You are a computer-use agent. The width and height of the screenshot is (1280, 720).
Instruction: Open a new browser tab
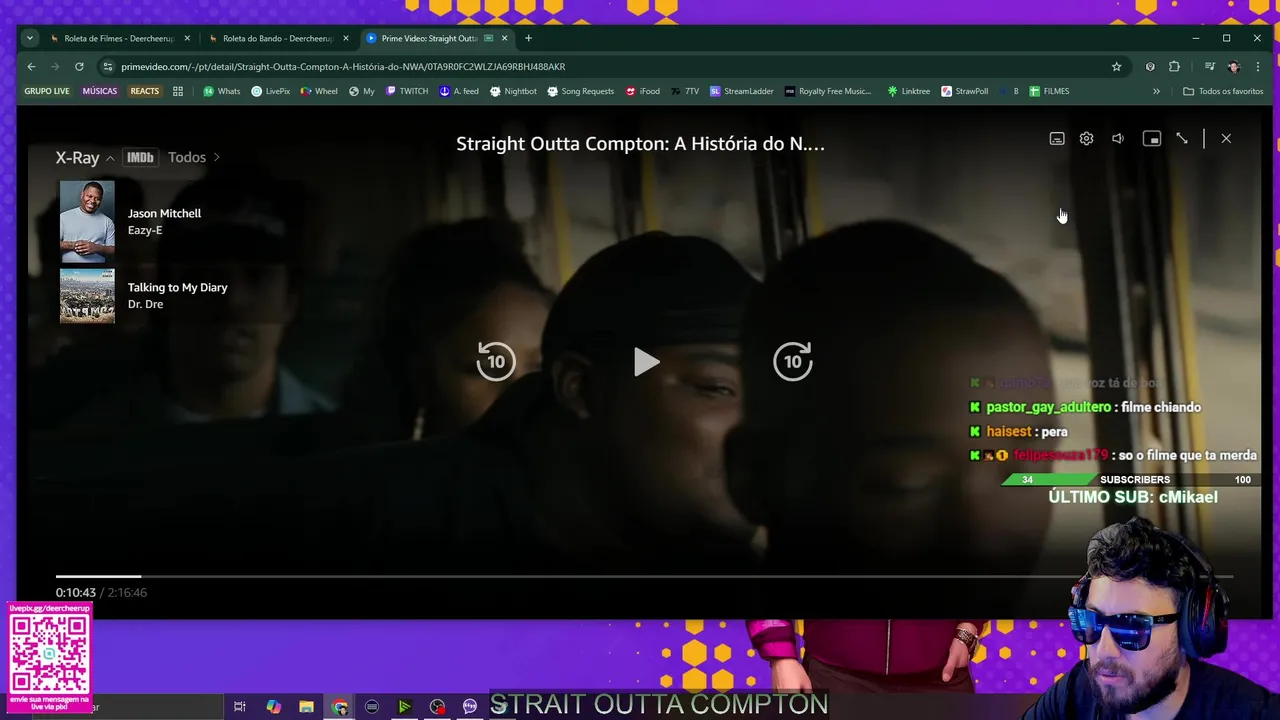(x=528, y=38)
